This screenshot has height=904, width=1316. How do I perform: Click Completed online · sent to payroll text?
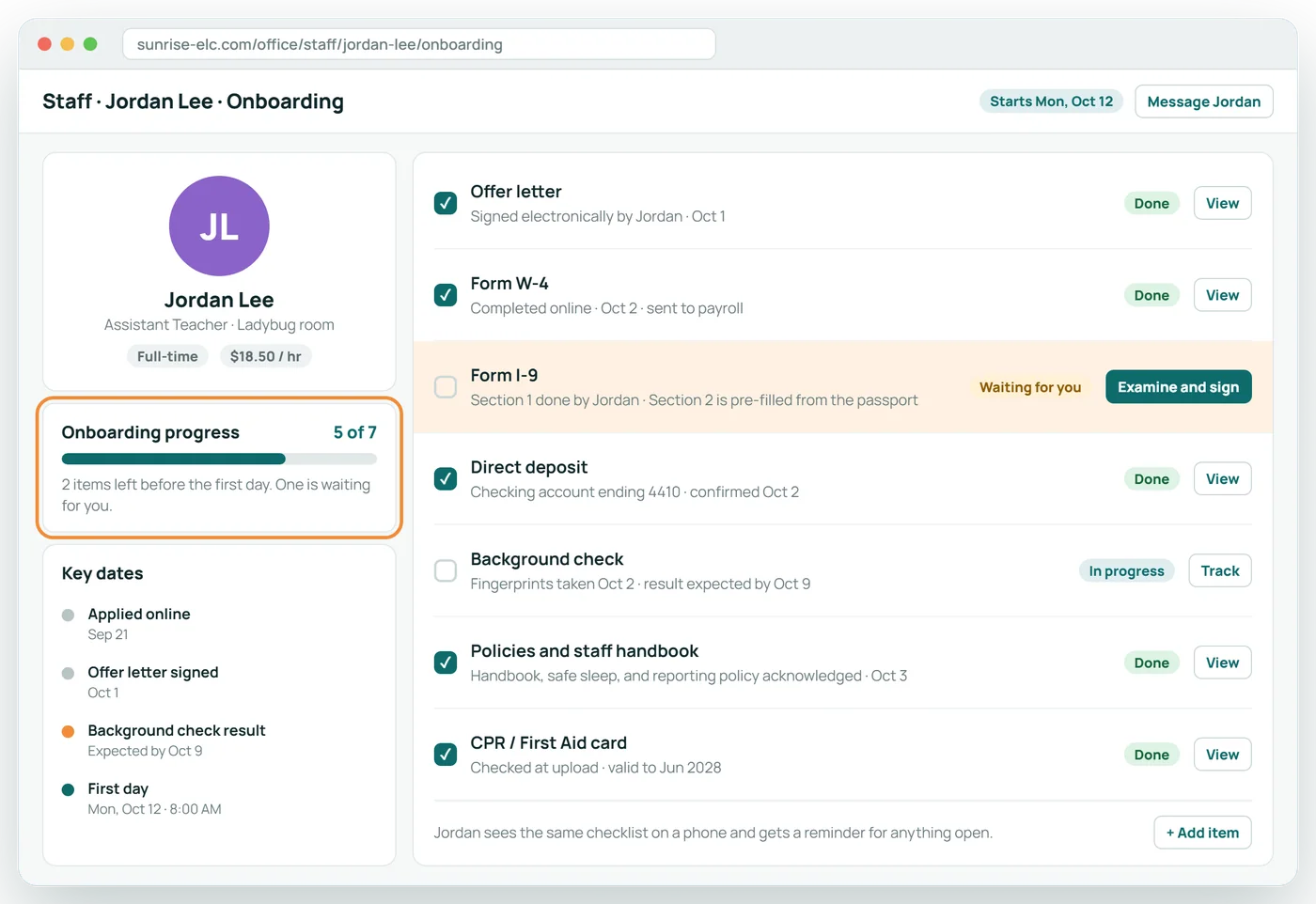click(x=606, y=308)
